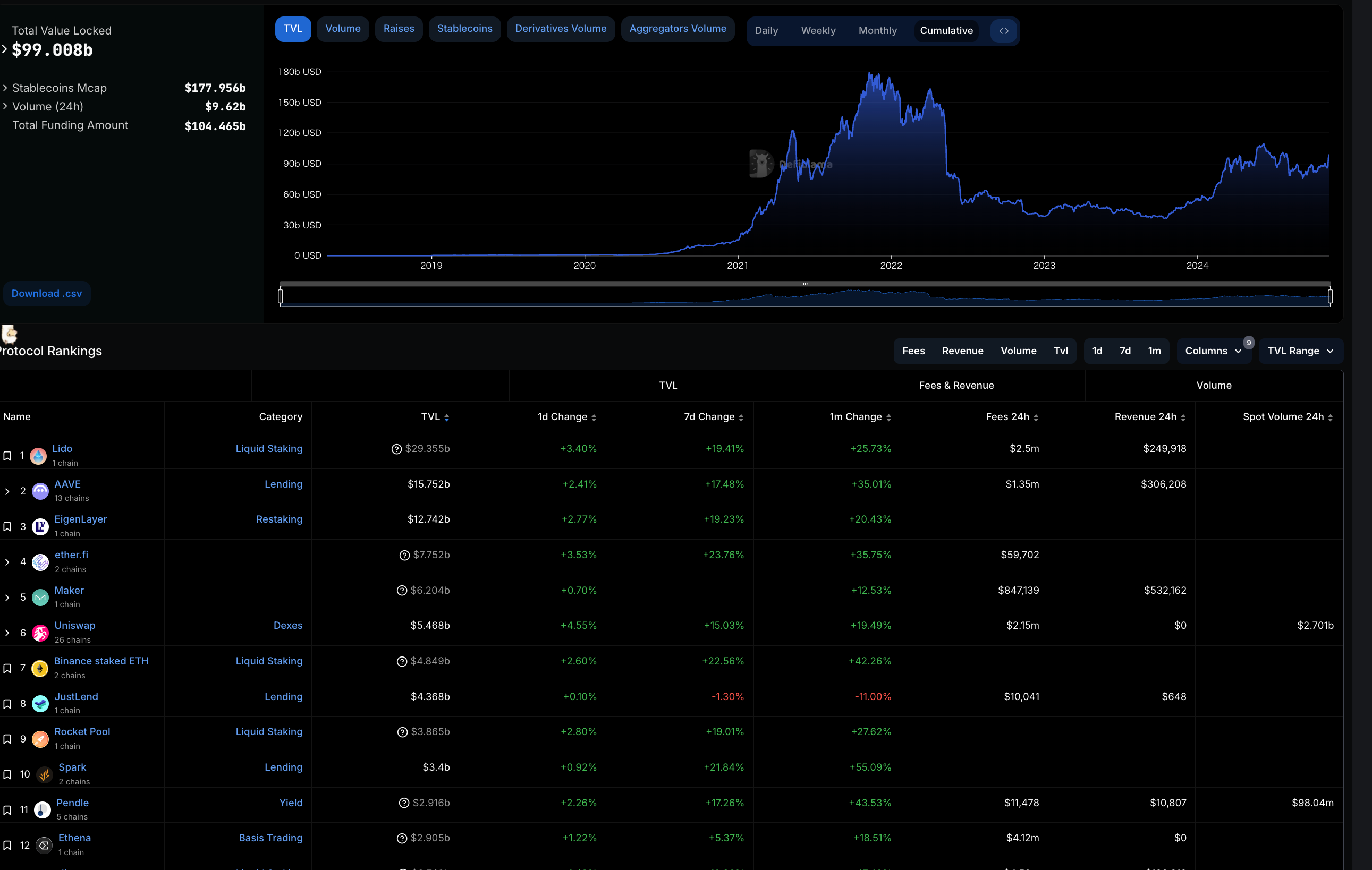Switch chart to Weekly view
Viewport: 1372px width, 870px height.
818,31
